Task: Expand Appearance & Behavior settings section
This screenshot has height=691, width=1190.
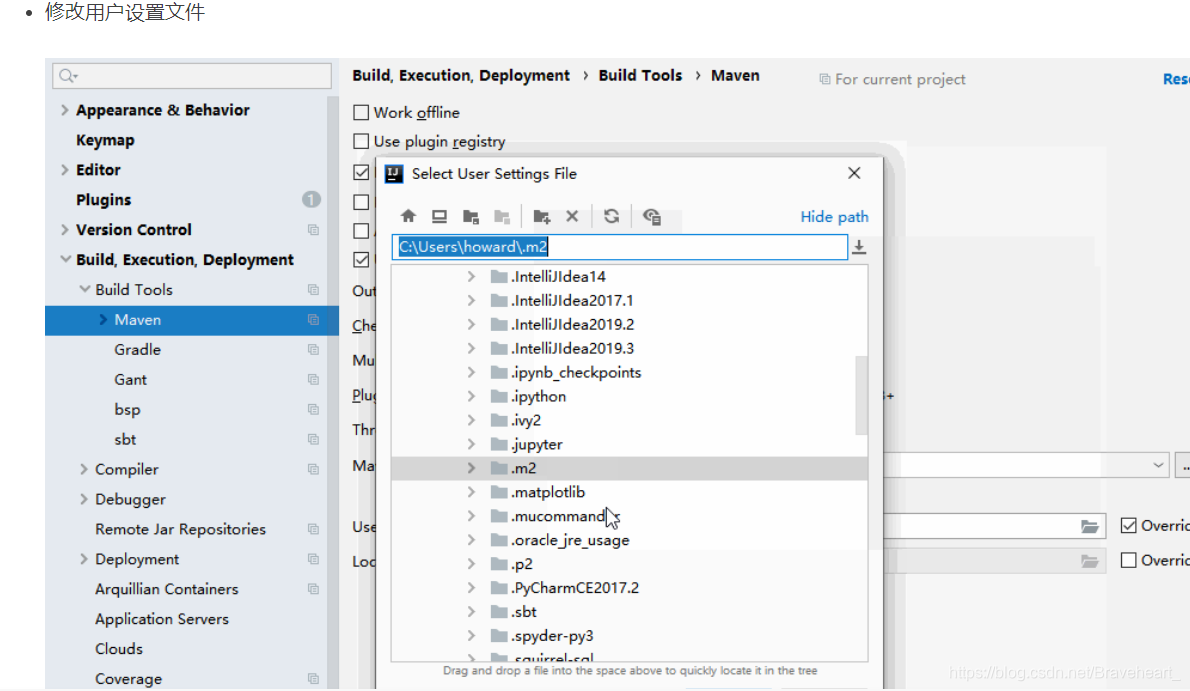Action: tap(65, 110)
